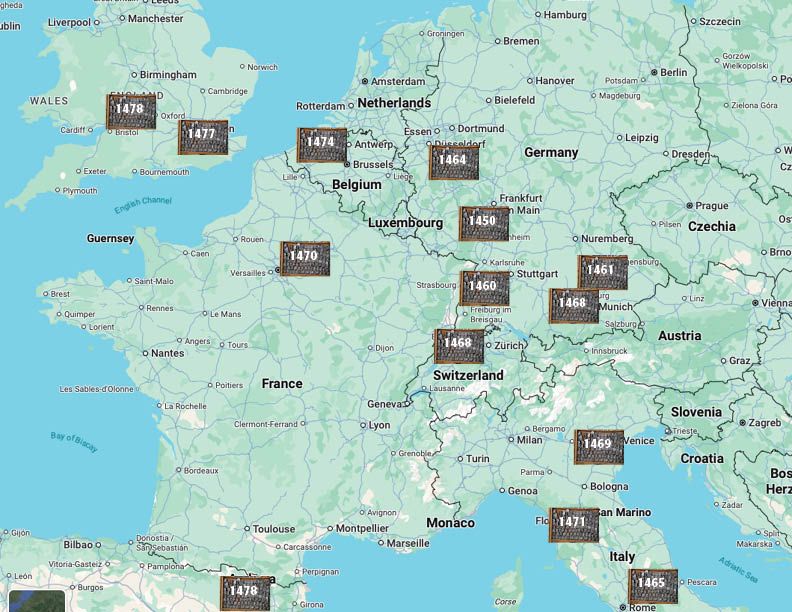Select the 1471 marker near San Marino
This screenshot has width=792, height=612.
(573, 524)
